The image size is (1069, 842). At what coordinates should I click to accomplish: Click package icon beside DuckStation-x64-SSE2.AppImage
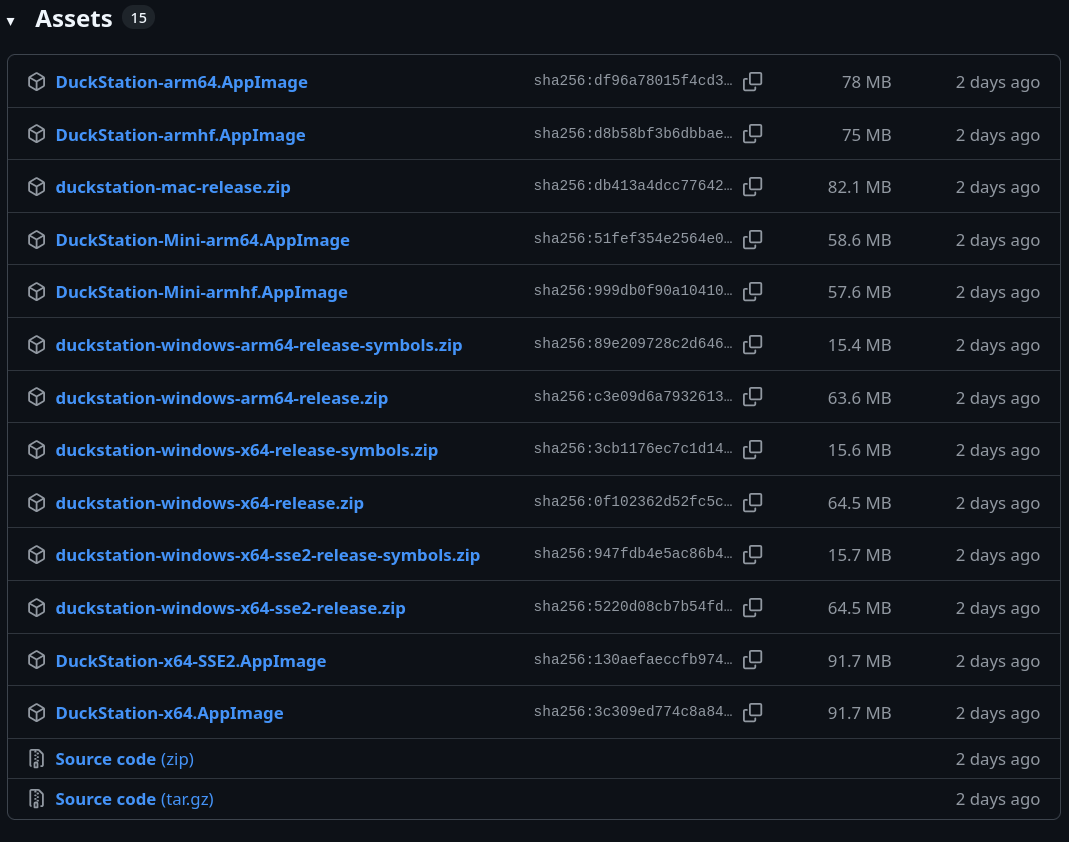[36, 660]
